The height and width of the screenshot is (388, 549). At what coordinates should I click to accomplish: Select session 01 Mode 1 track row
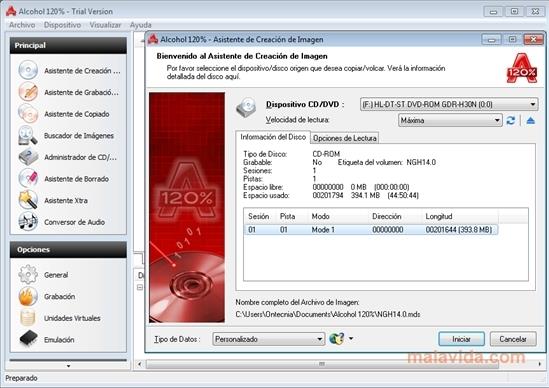pyautogui.click(x=371, y=230)
